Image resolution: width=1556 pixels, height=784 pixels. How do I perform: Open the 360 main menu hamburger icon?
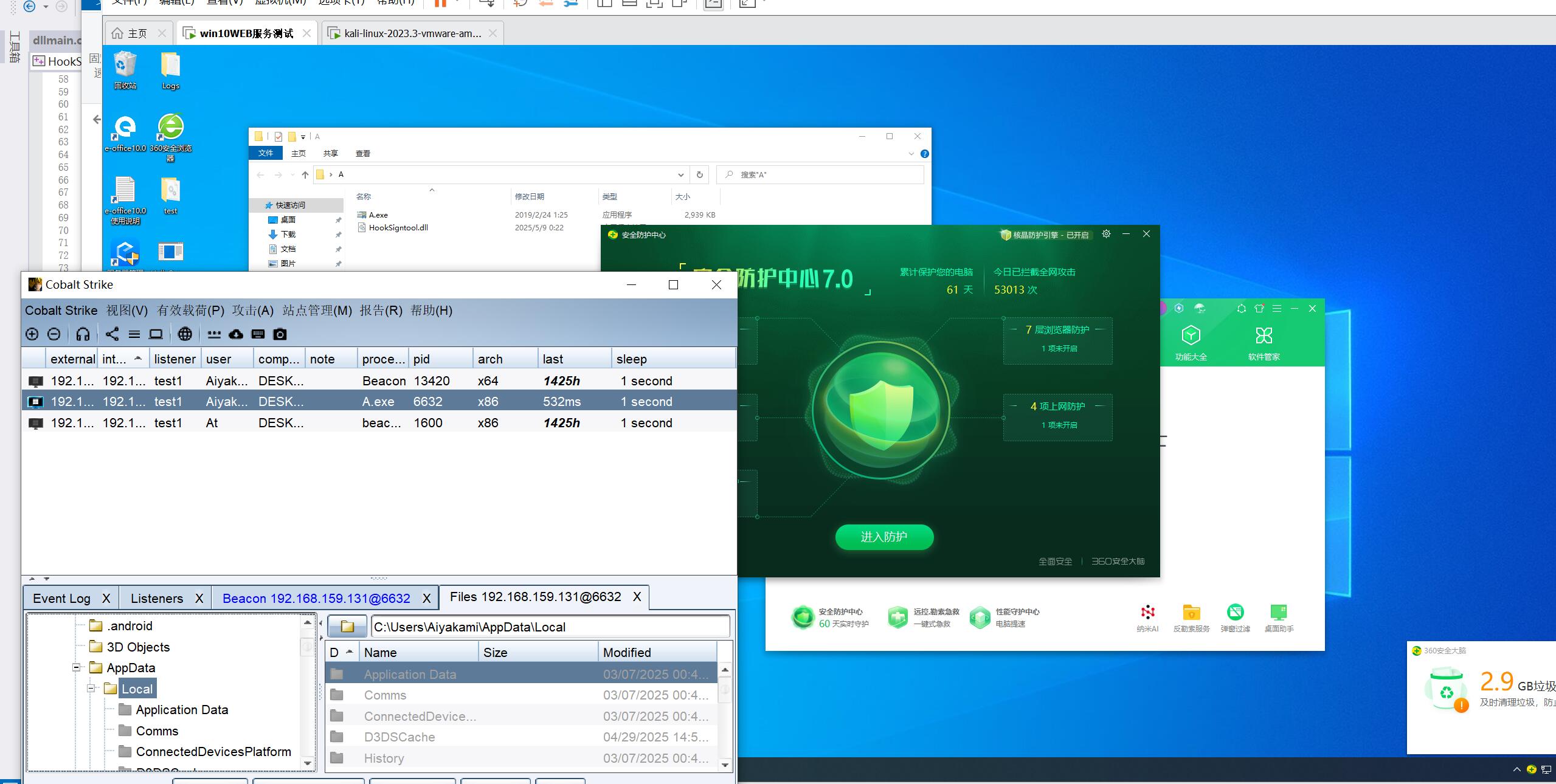click(x=1277, y=309)
